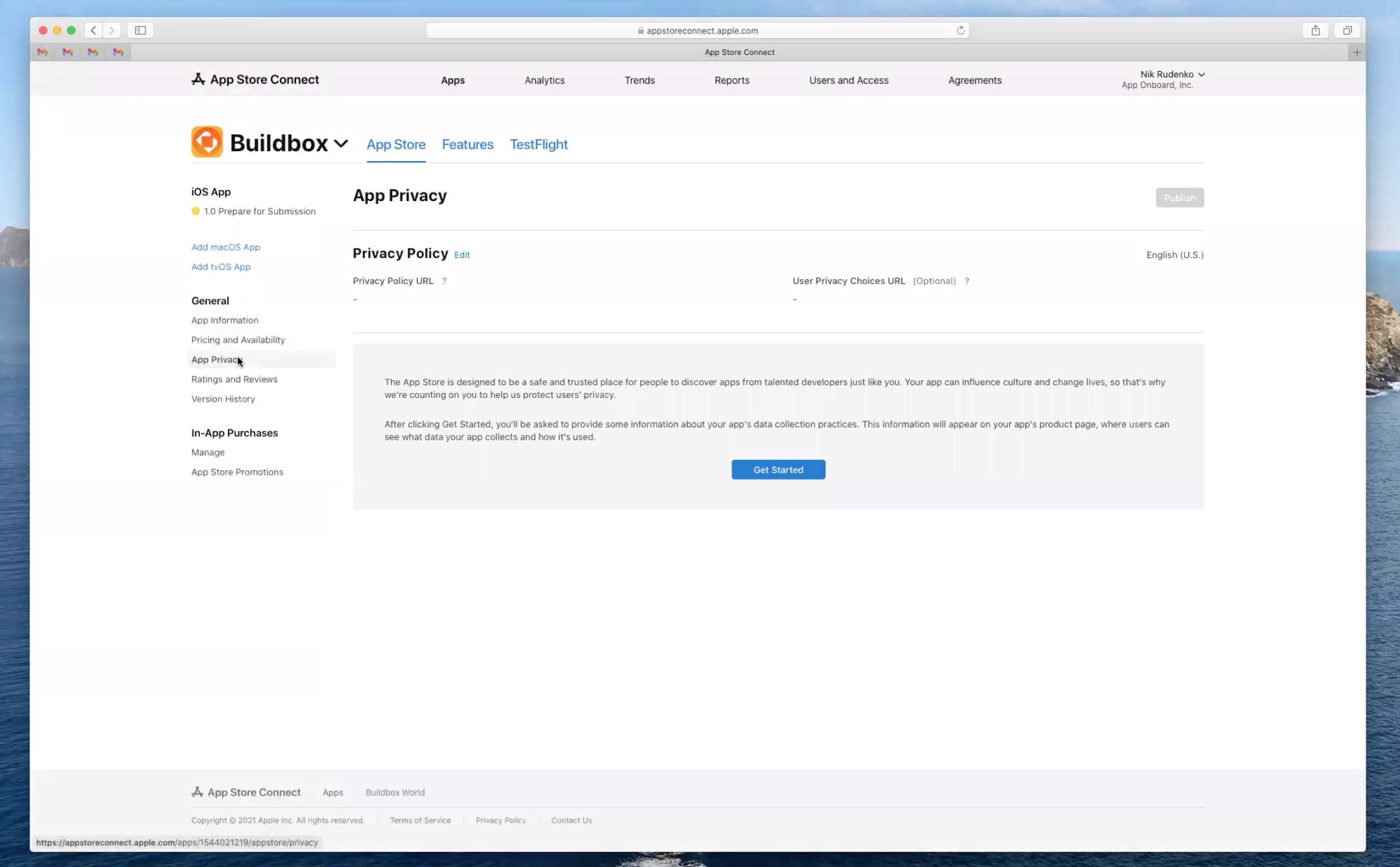This screenshot has height=867, width=1400.
Task: Open first Gmail pinned tab
Action: click(x=42, y=52)
